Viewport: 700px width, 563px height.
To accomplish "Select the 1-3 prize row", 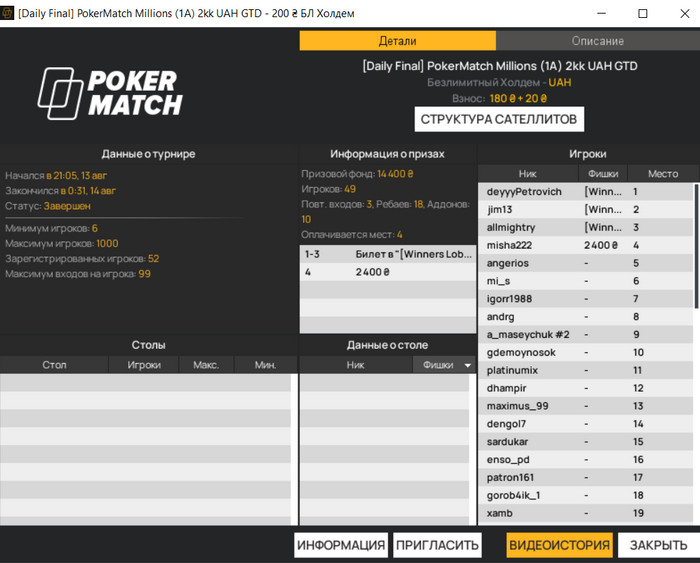I will coord(388,254).
